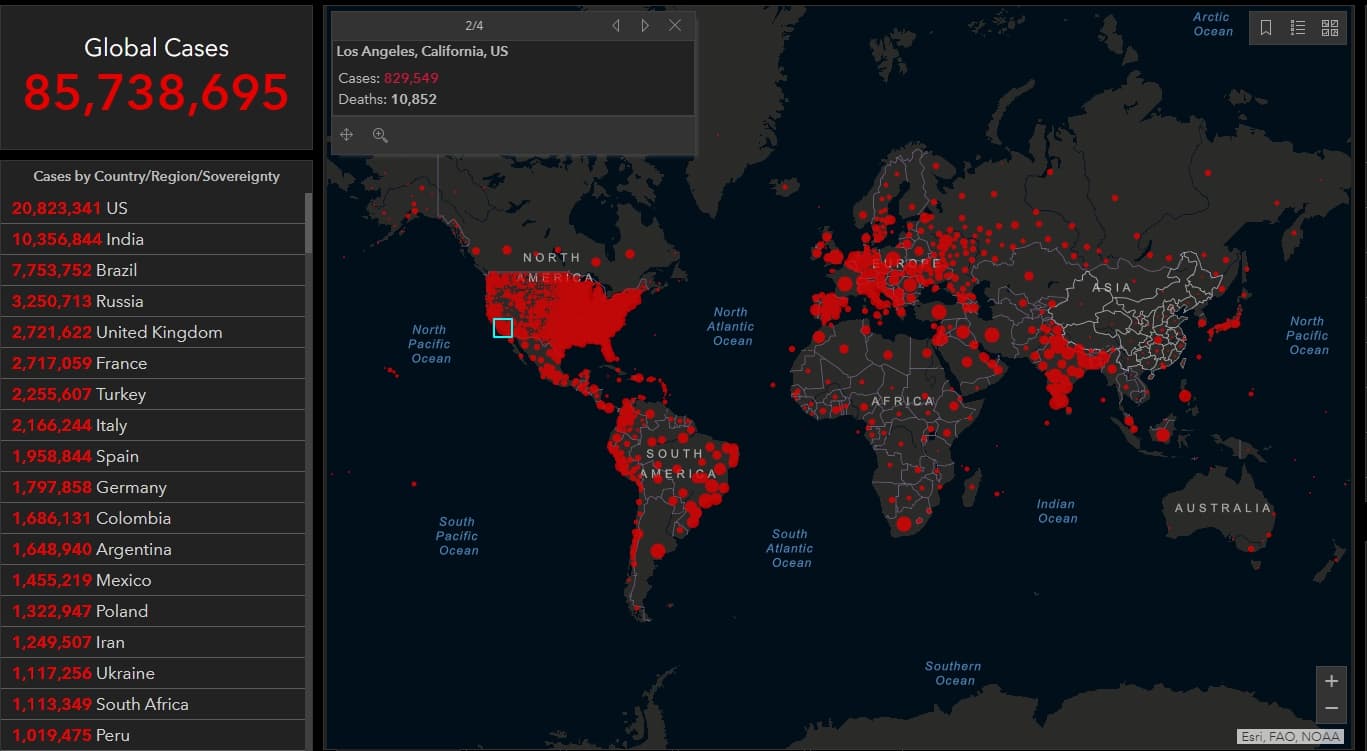Select Mexico in the country list
This screenshot has height=751, width=1367.
[154, 580]
